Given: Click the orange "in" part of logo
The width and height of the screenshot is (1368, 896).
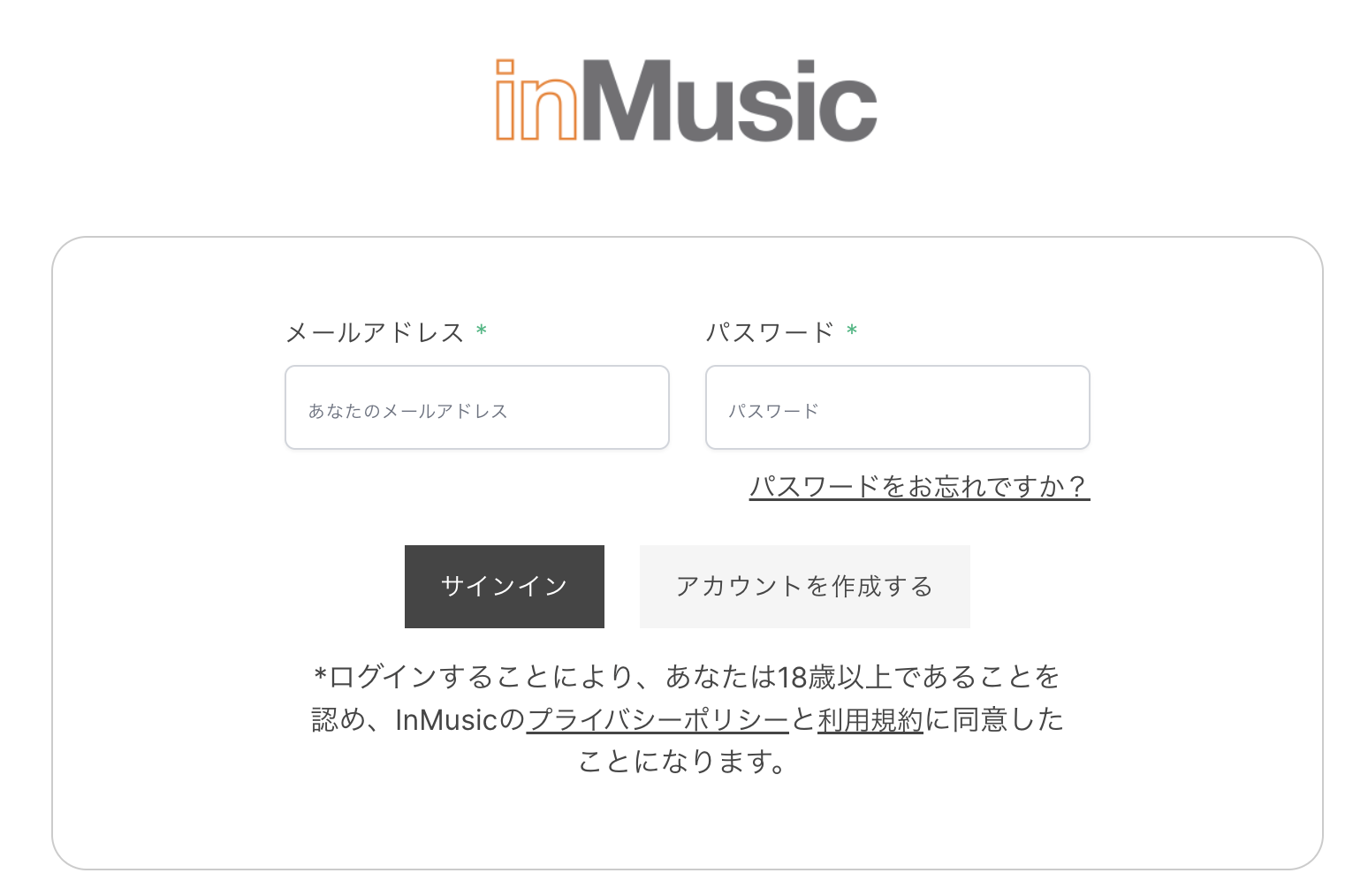Looking at the screenshot, I should (x=536, y=100).
